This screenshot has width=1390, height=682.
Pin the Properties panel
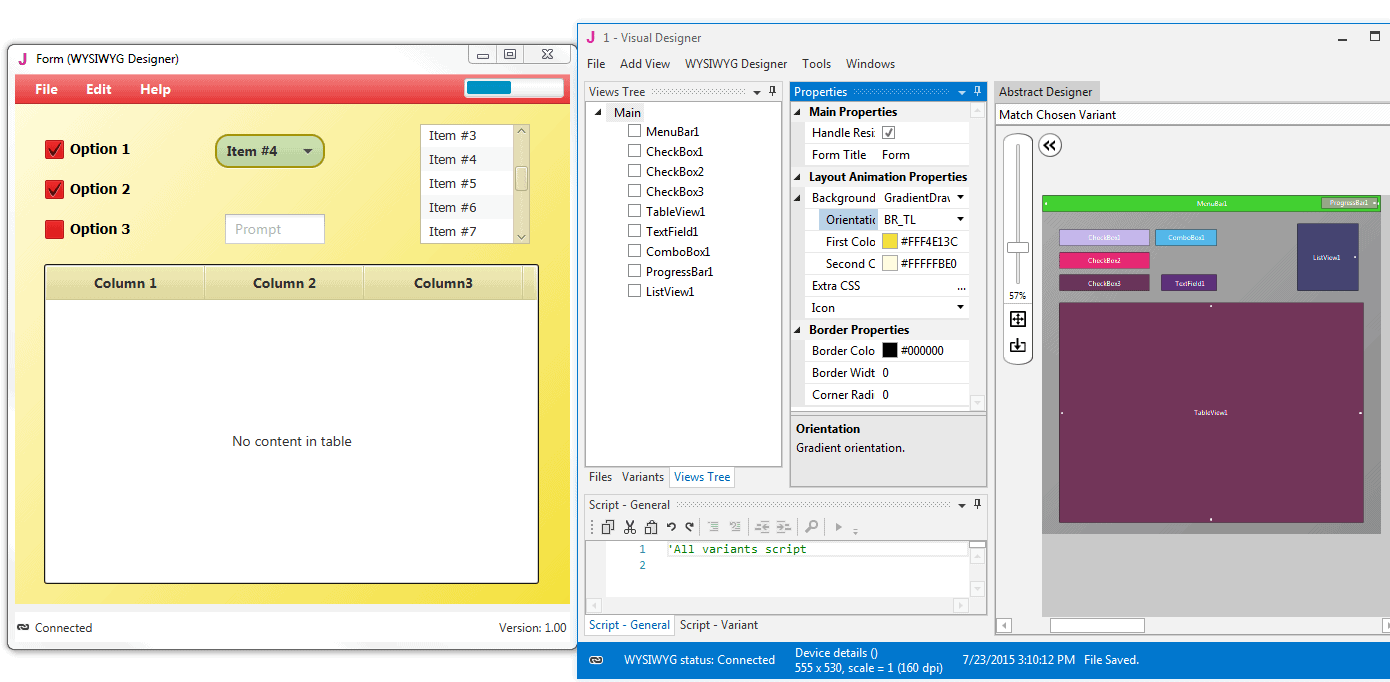coord(978,92)
